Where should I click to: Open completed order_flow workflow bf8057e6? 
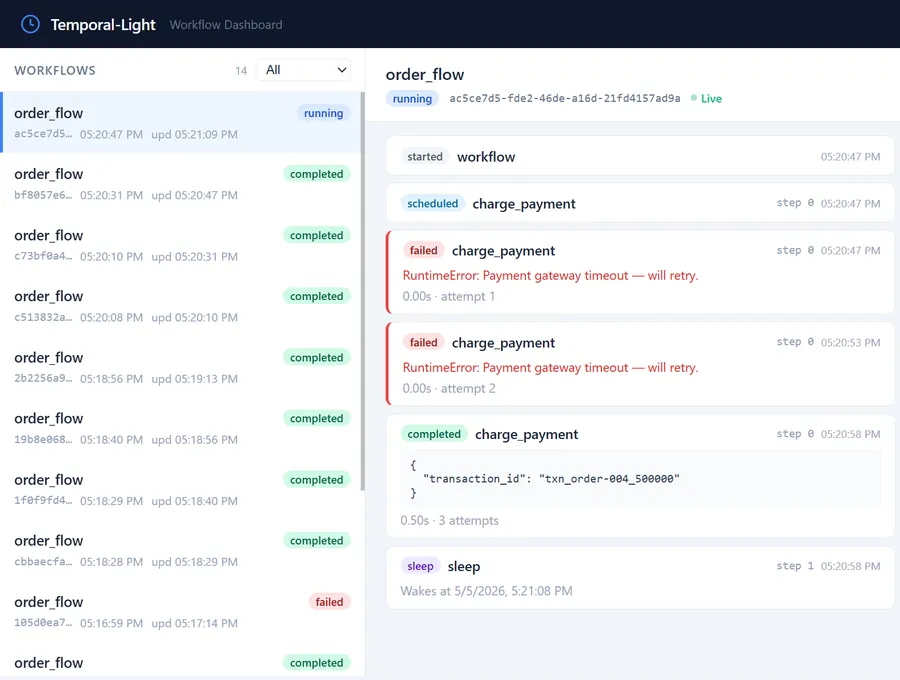[181, 184]
